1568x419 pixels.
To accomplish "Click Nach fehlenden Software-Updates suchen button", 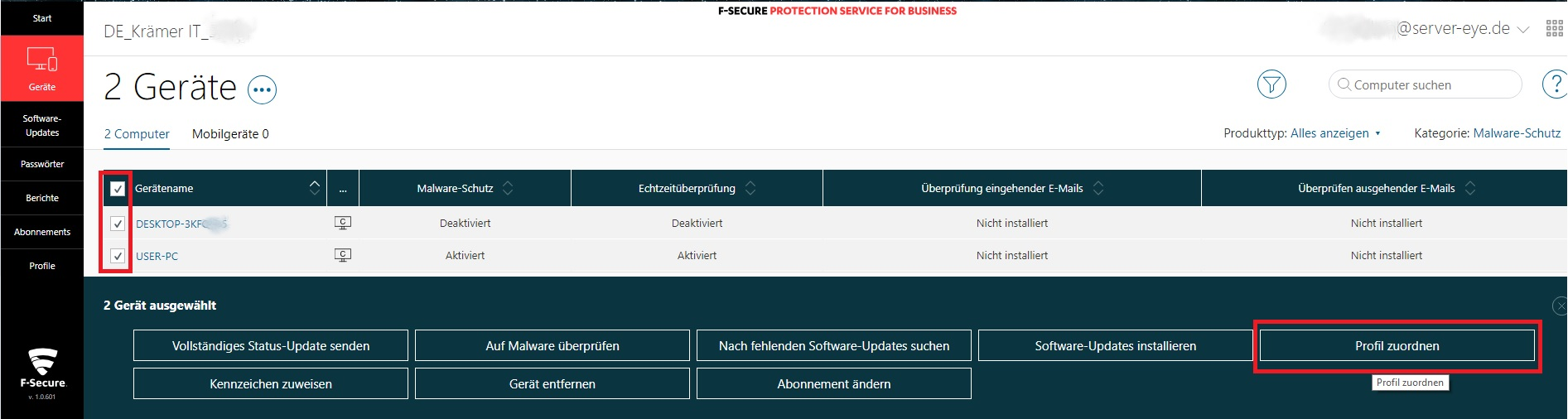I will tap(834, 345).
